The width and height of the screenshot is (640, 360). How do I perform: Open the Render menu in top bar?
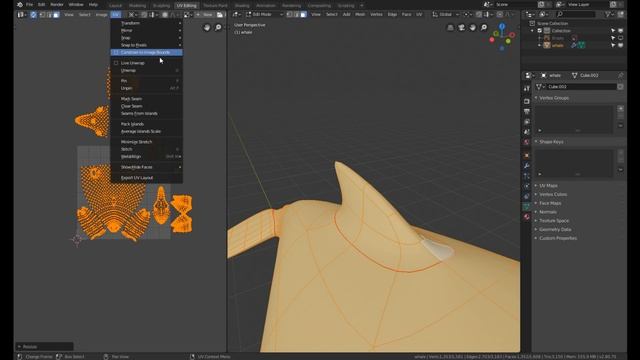(x=57, y=4)
